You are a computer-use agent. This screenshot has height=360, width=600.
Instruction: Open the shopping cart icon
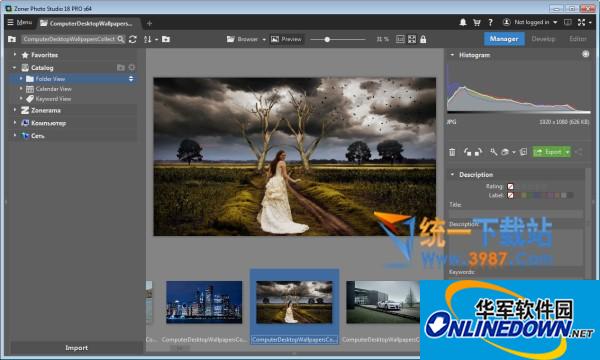click(476, 23)
